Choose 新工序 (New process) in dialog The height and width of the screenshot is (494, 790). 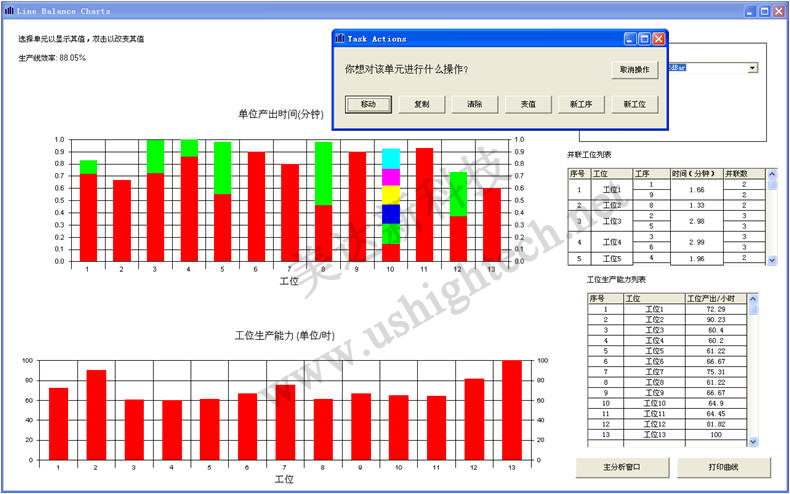(x=581, y=104)
